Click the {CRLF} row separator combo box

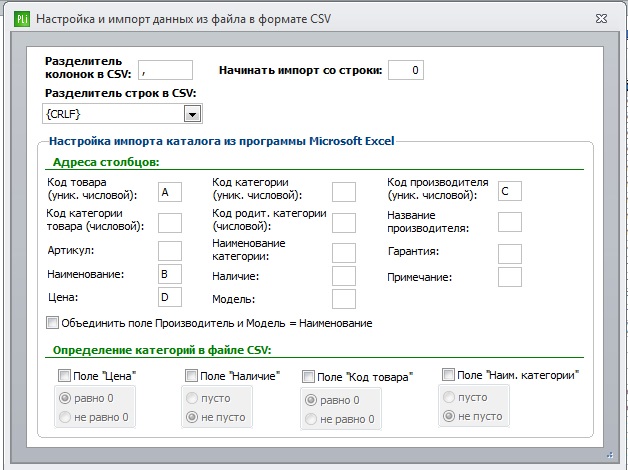122,114
